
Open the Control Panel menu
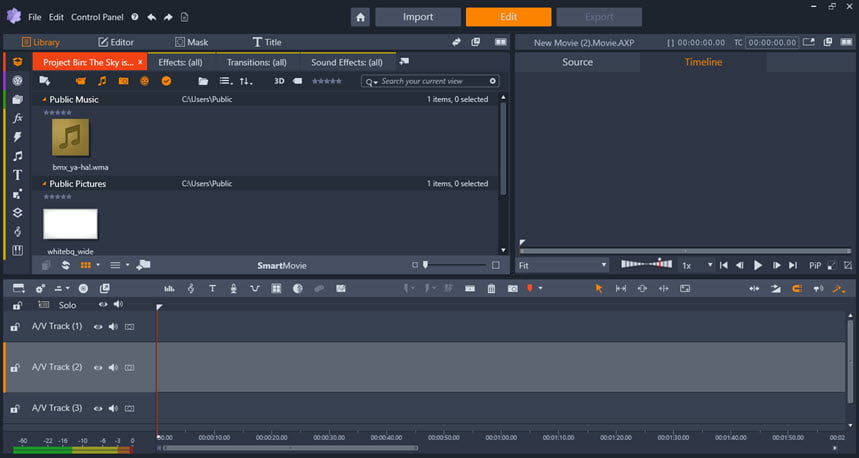[x=97, y=17]
